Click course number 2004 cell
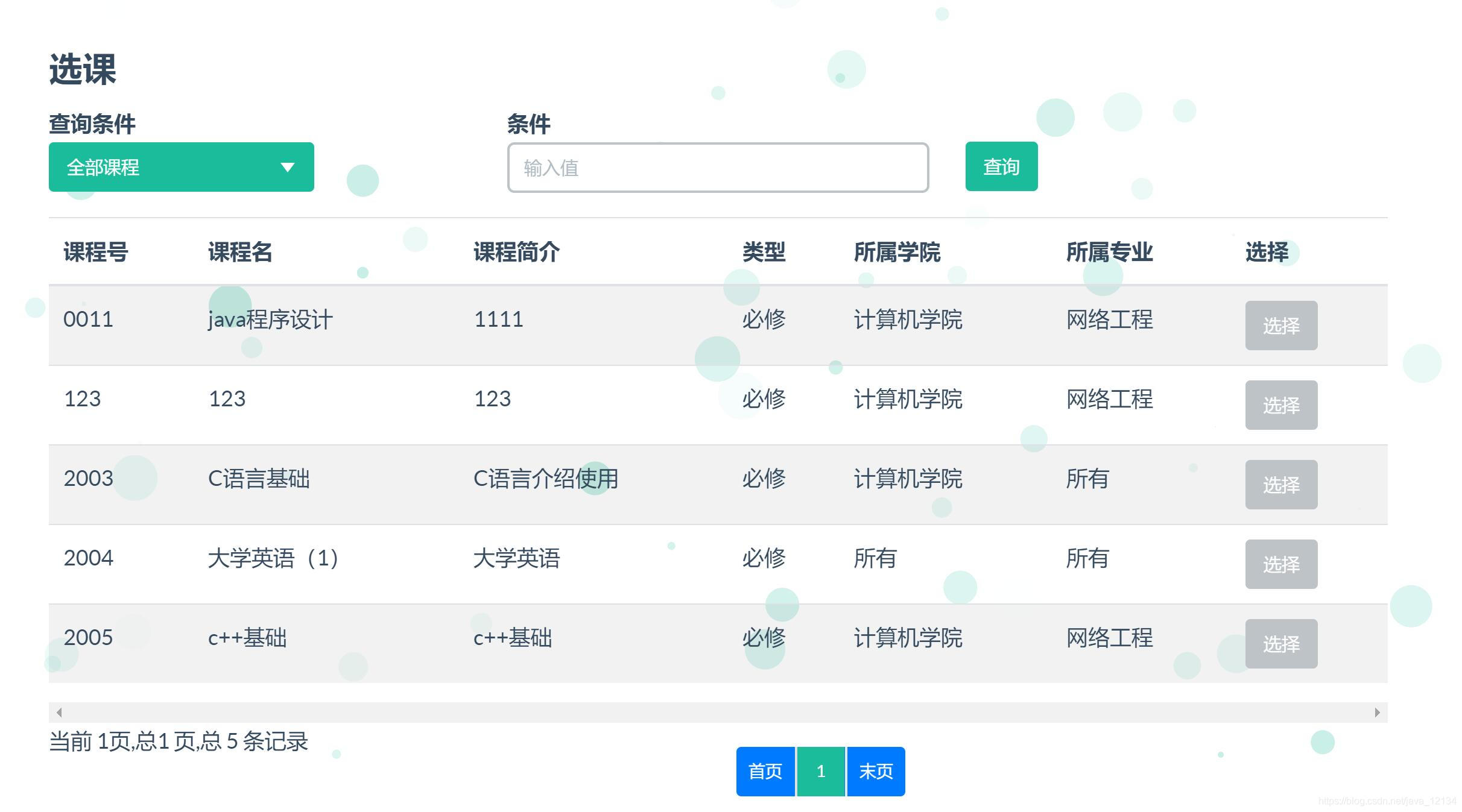Image resolution: width=1462 pixels, height=812 pixels. coord(88,558)
